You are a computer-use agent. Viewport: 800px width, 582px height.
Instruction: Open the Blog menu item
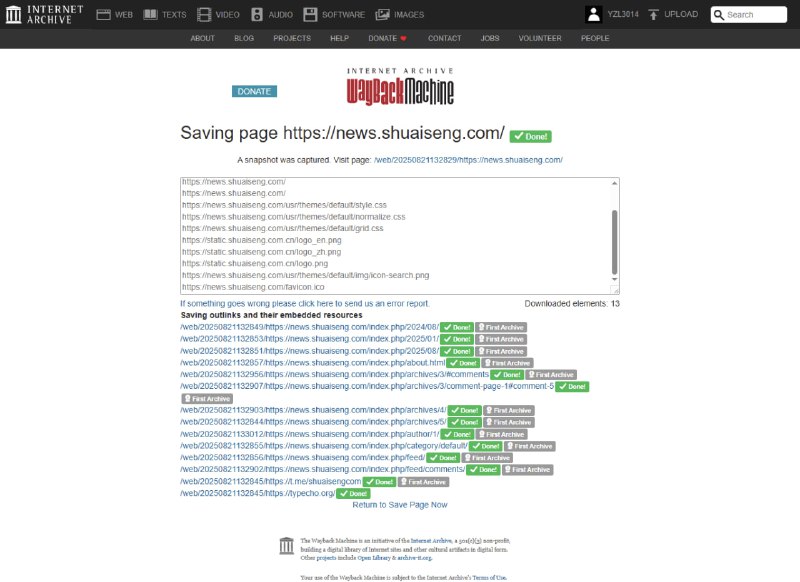coord(244,38)
